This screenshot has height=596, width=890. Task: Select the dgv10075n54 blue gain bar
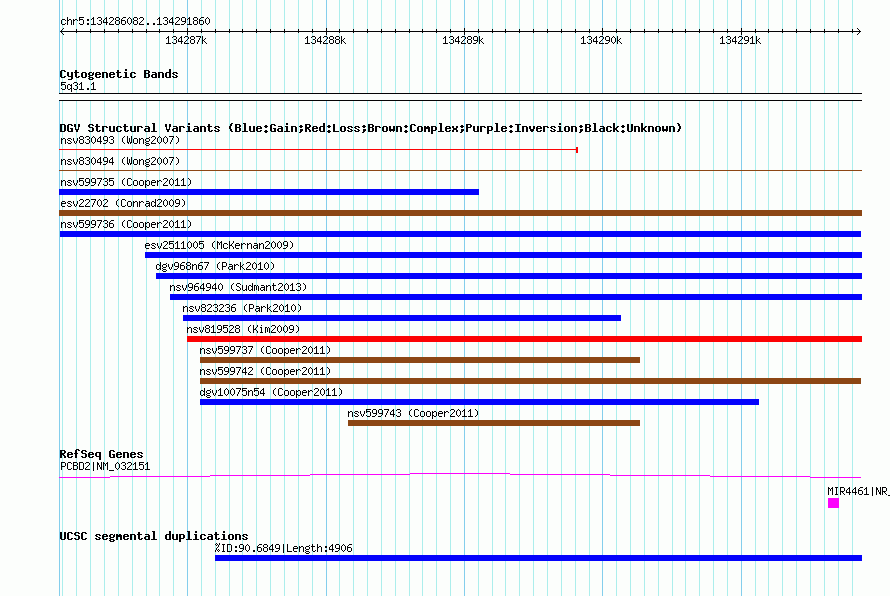tap(480, 402)
